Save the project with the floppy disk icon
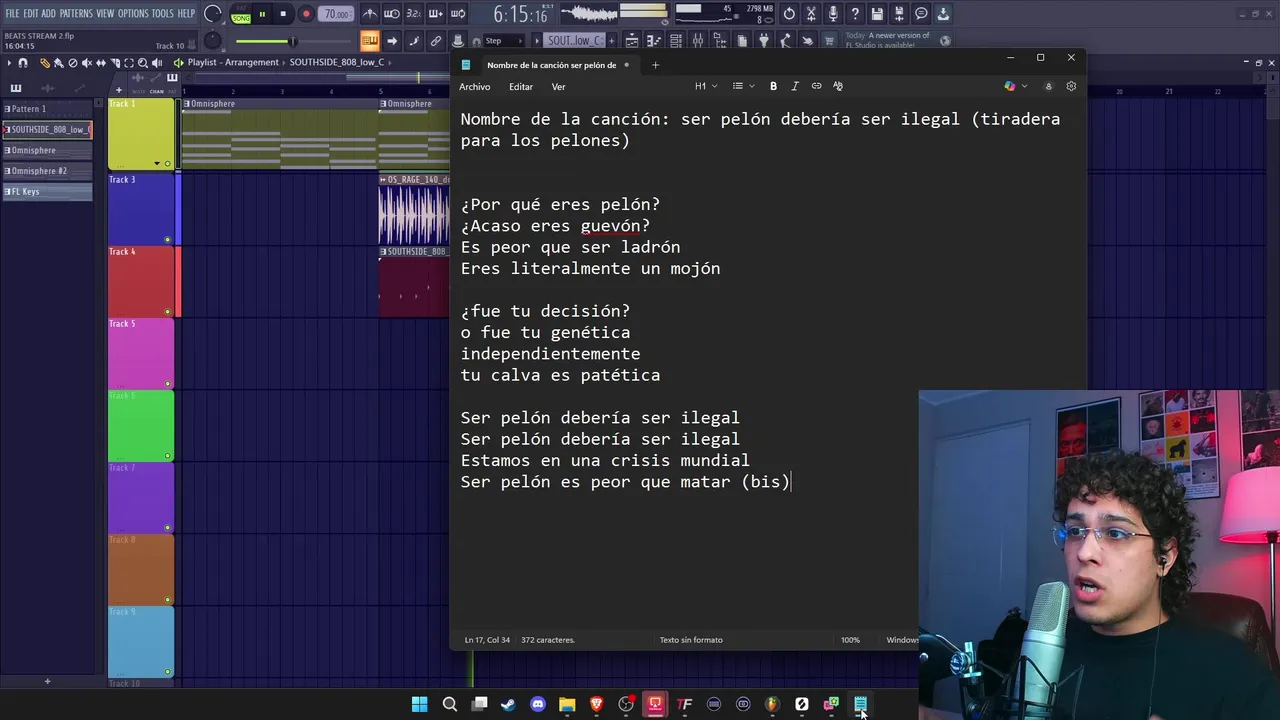This screenshot has width=1280, height=720. 877,14
